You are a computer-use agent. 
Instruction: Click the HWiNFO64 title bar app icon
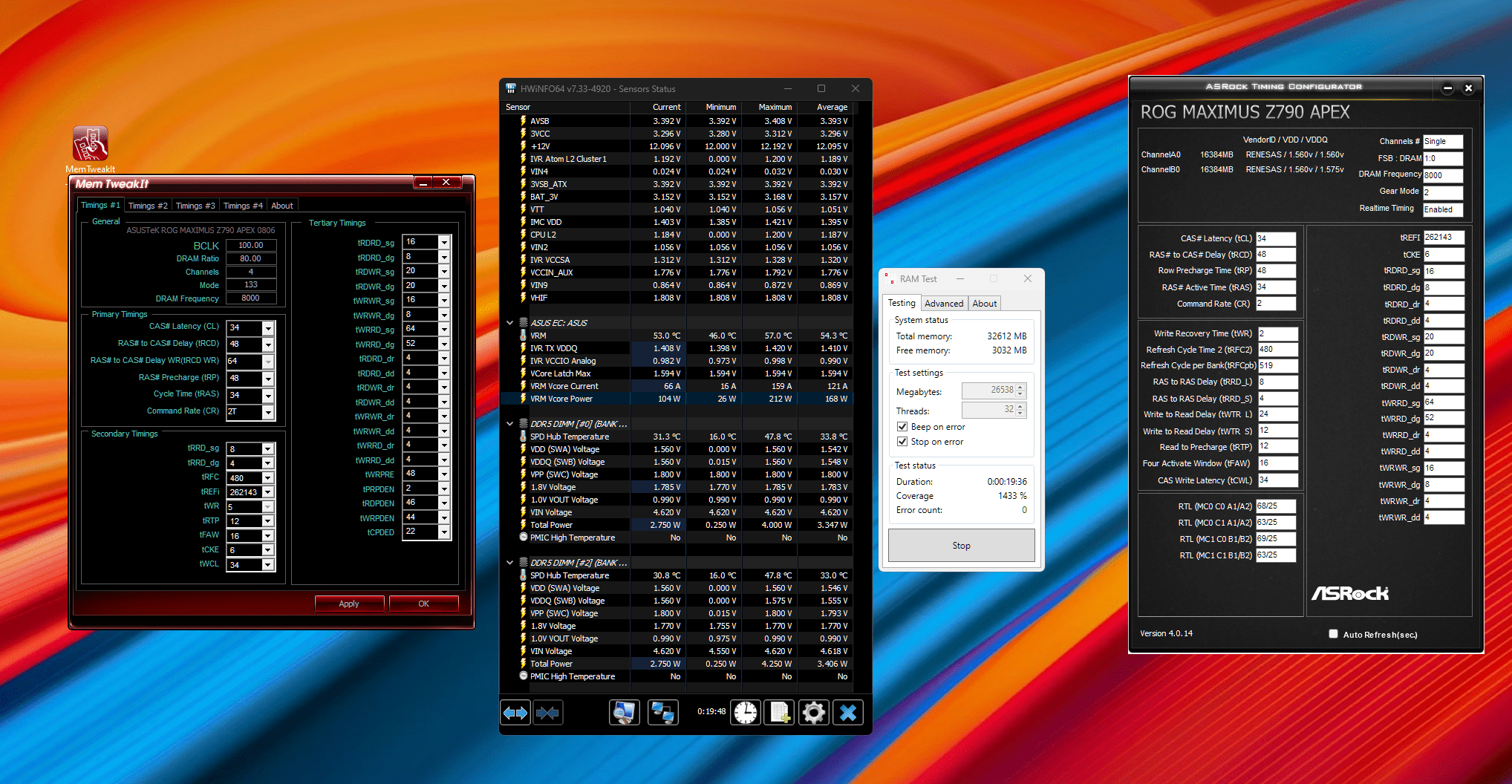click(x=511, y=88)
